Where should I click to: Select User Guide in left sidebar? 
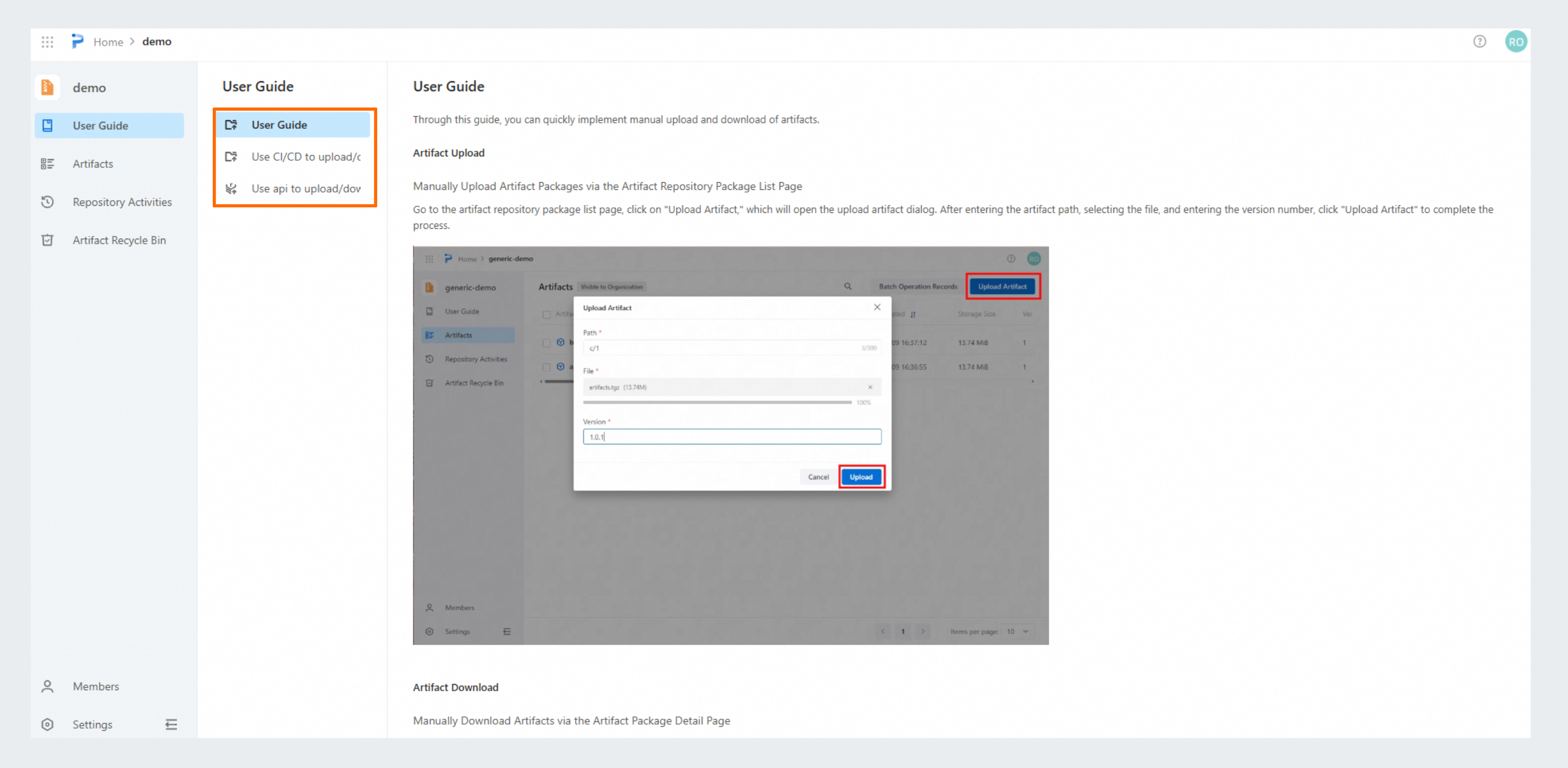pos(100,126)
